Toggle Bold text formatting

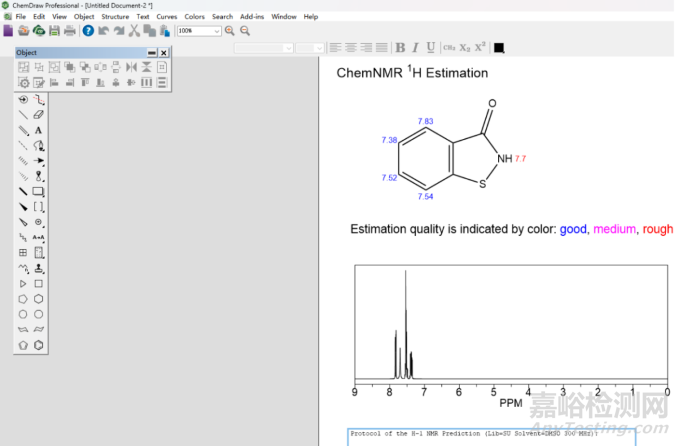coord(400,47)
